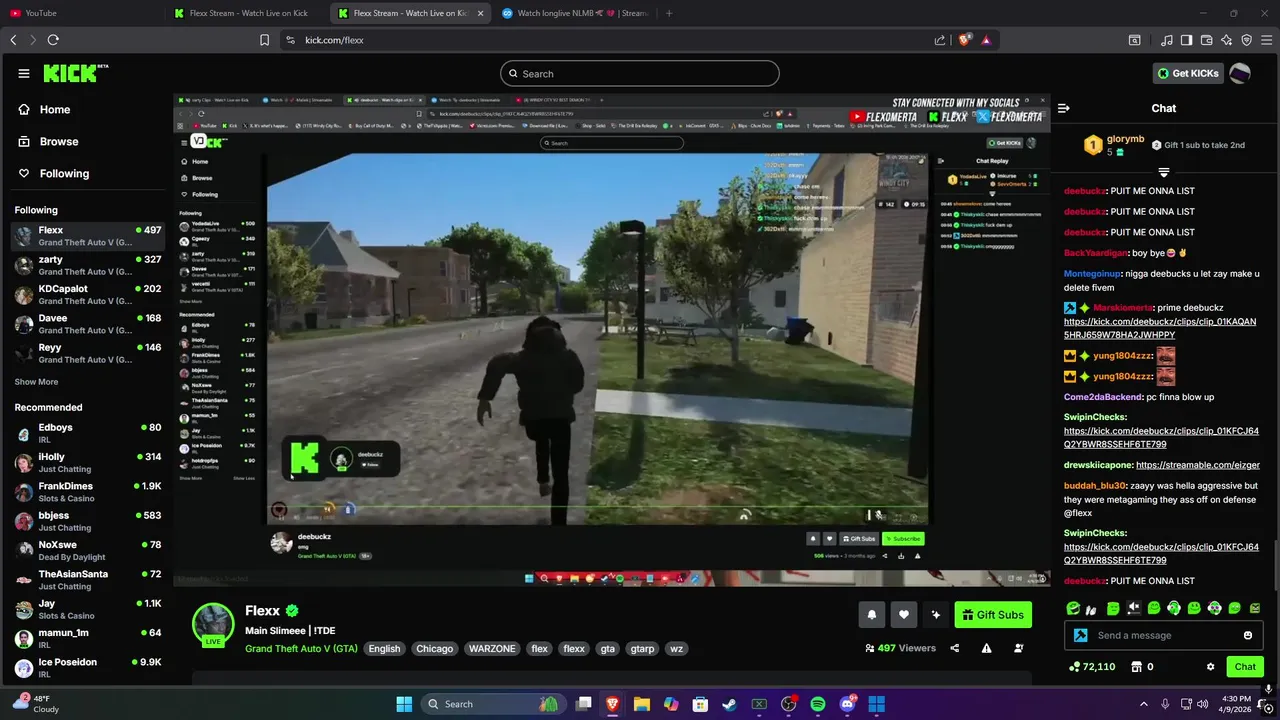Open Brave playlist music note icon

1166,40
